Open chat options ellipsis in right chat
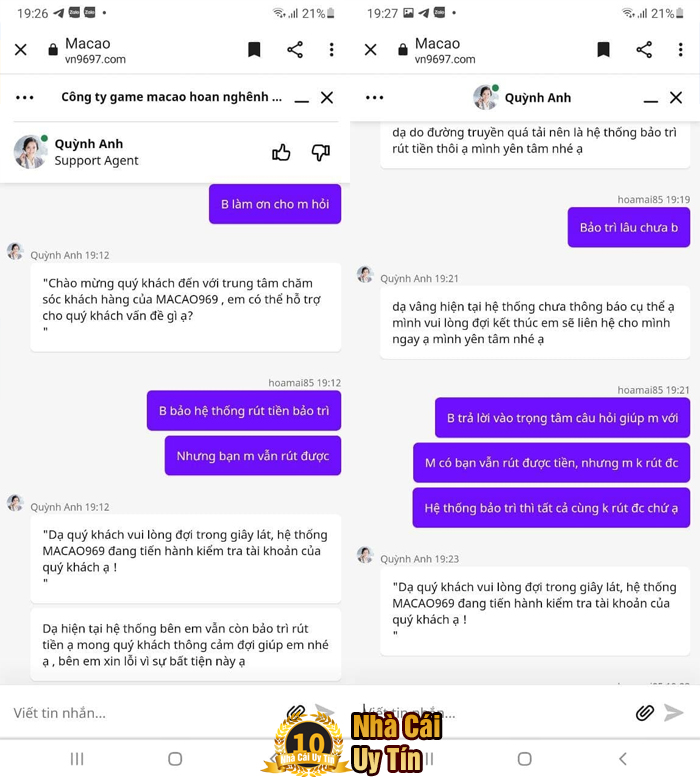This screenshot has width=700, height=780. click(x=375, y=98)
